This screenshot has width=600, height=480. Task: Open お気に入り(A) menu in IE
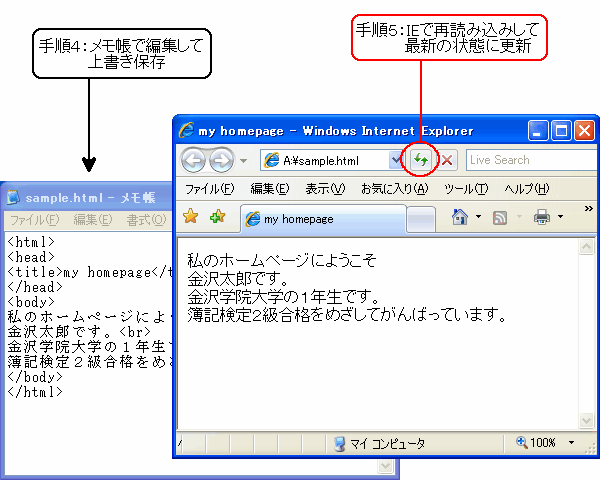[x=394, y=189]
